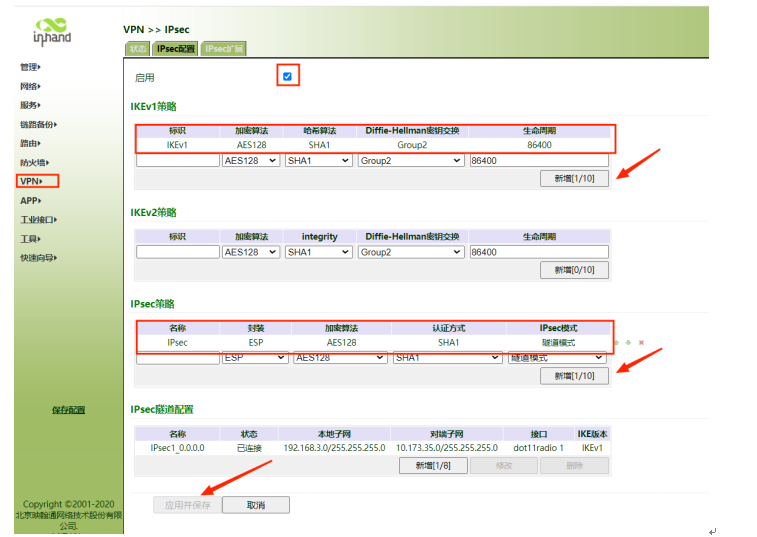757x537 pixels.
Task: Open IKEv1 encryption algorithm AES128 dropdown
Action: [251, 160]
